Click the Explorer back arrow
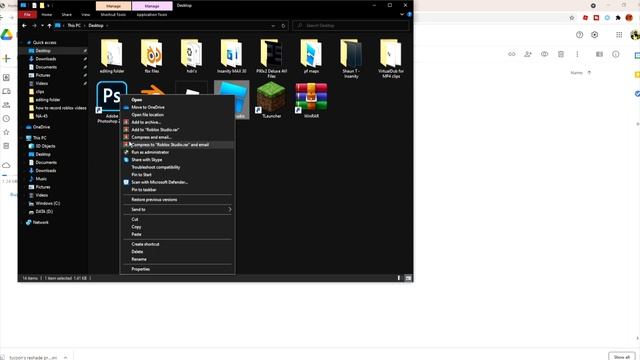The width and height of the screenshot is (640, 360). pyautogui.click(x=24, y=25)
